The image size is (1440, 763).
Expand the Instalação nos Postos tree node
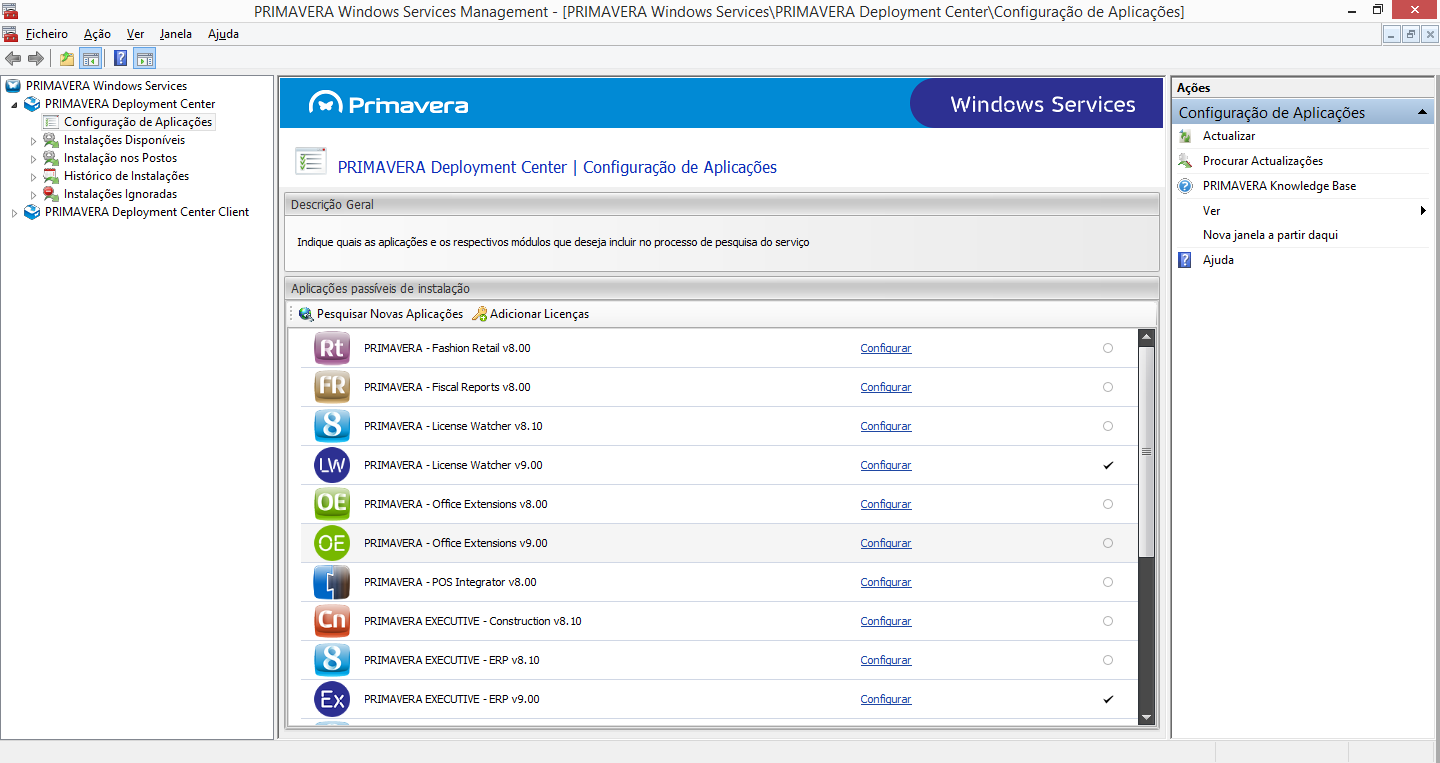[x=34, y=159]
